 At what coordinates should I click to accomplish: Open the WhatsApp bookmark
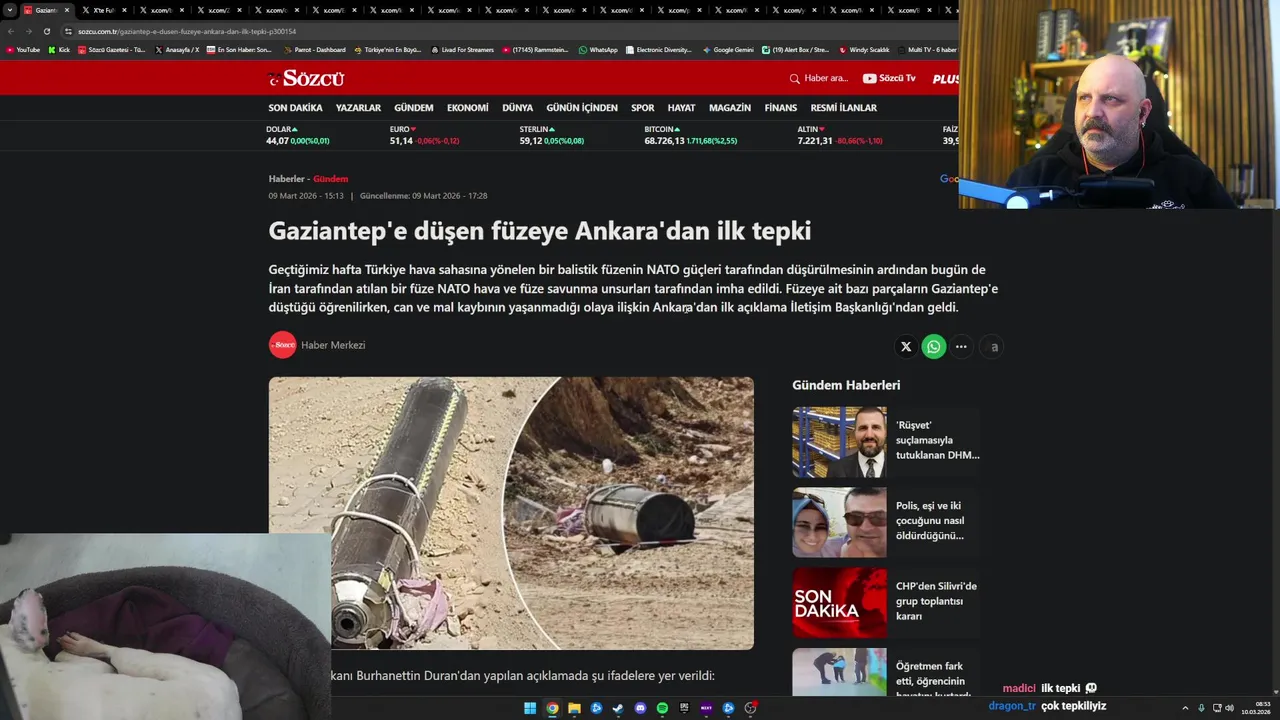coord(598,49)
